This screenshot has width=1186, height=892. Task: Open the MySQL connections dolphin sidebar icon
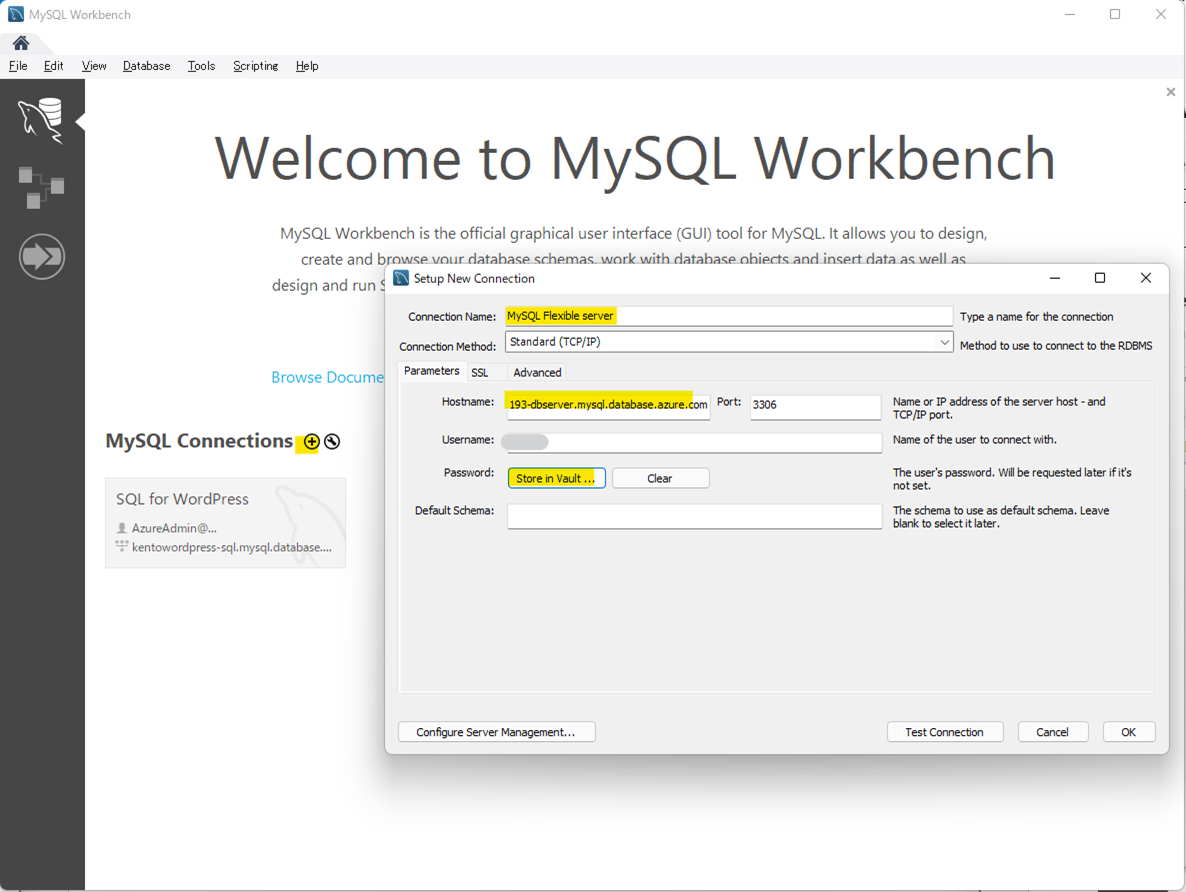[41, 120]
